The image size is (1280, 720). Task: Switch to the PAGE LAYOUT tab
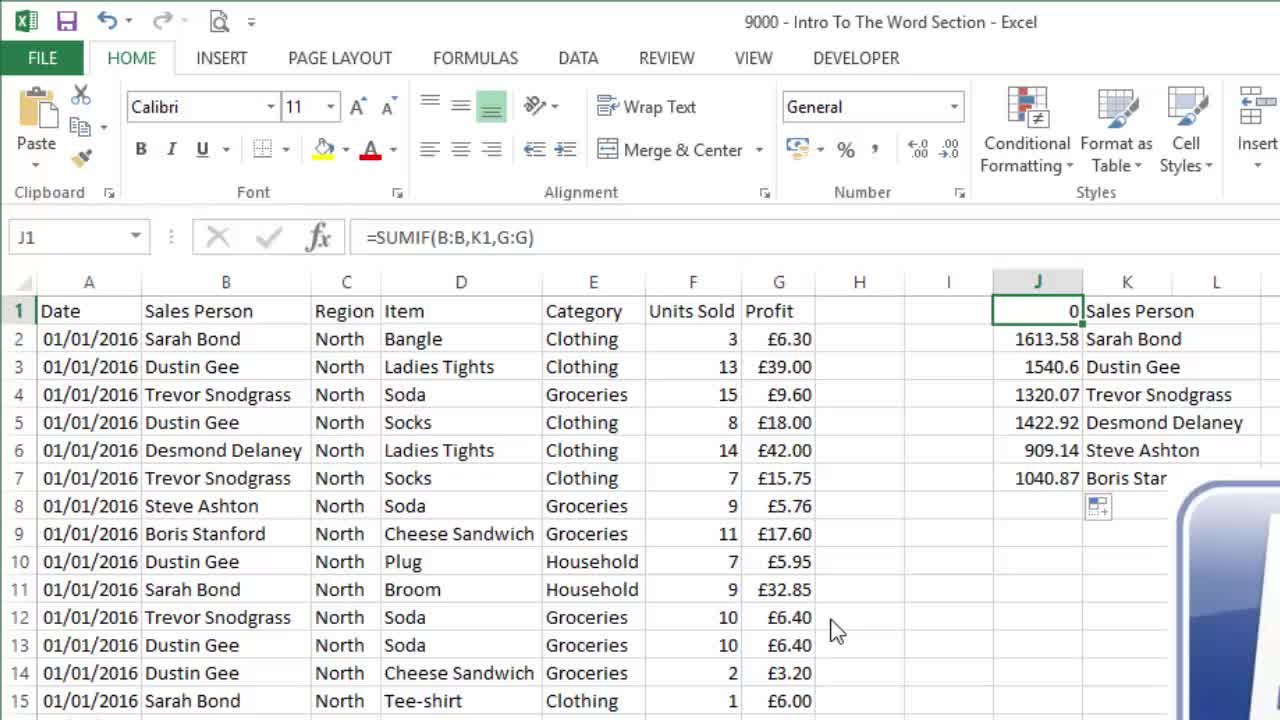(x=340, y=58)
